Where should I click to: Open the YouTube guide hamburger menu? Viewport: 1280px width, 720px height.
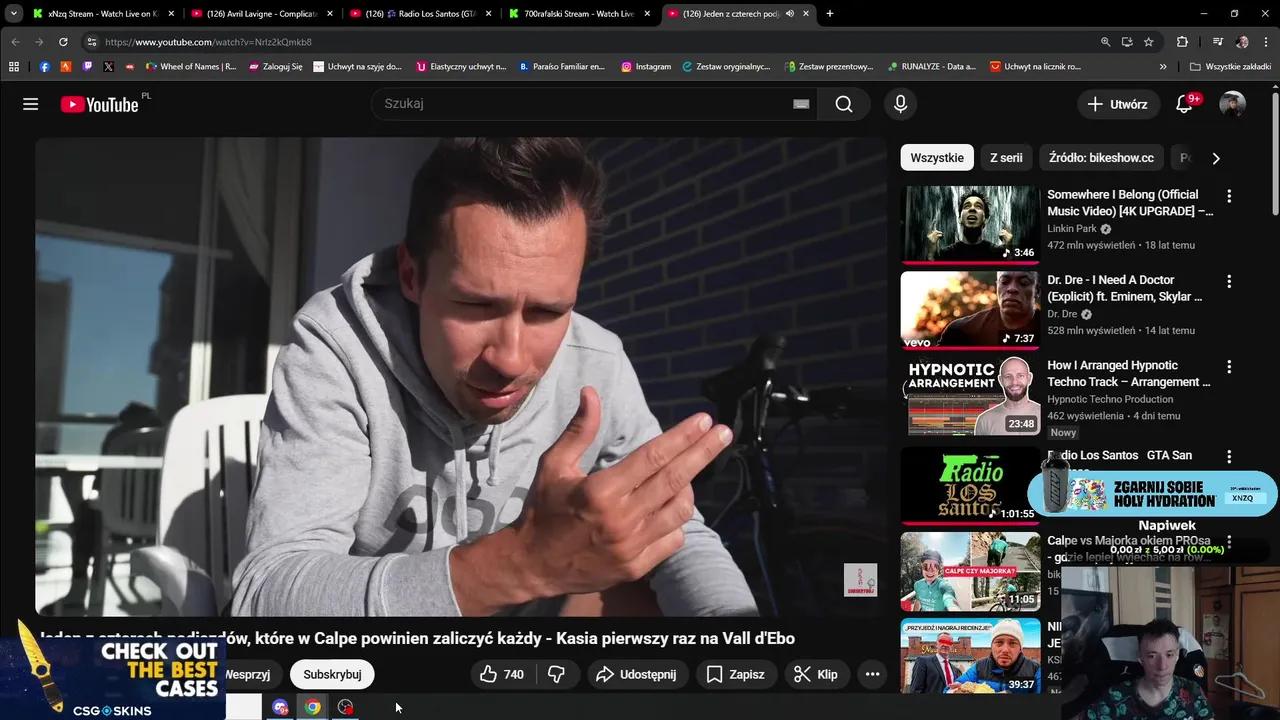click(x=30, y=104)
